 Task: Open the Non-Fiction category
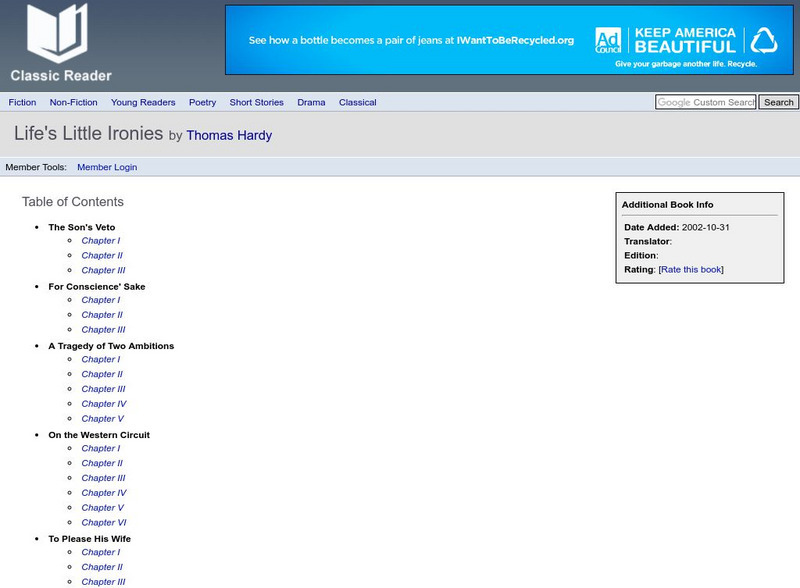[x=73, y=102]
